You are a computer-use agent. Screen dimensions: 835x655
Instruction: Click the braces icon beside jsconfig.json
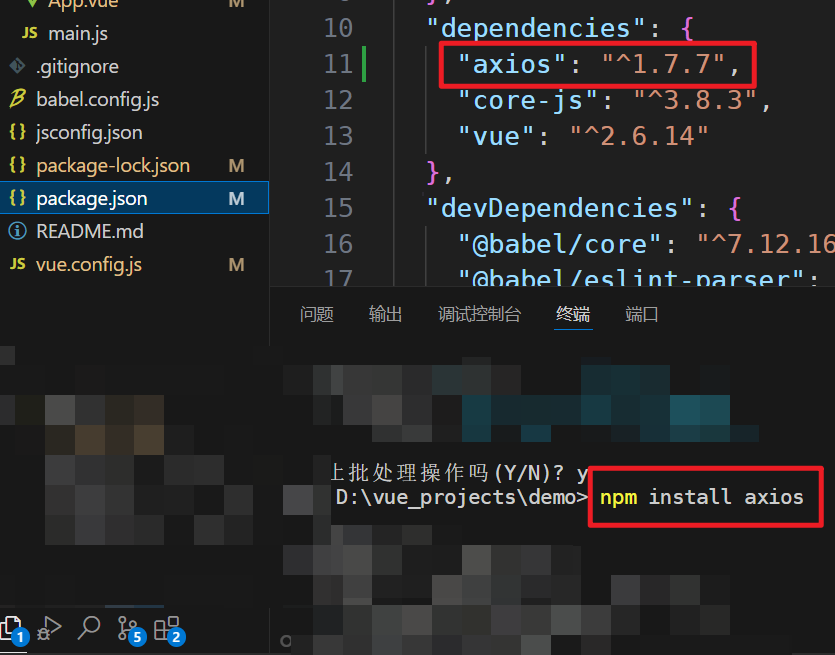(x=18, y=132)
